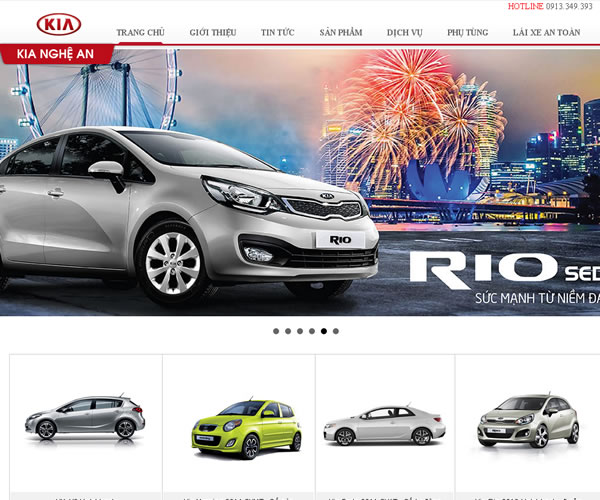The width and height of the screenshot is (600, 500).
Task: Expand the Dịch Vụ menu
Action: click(x=405, y=32)
